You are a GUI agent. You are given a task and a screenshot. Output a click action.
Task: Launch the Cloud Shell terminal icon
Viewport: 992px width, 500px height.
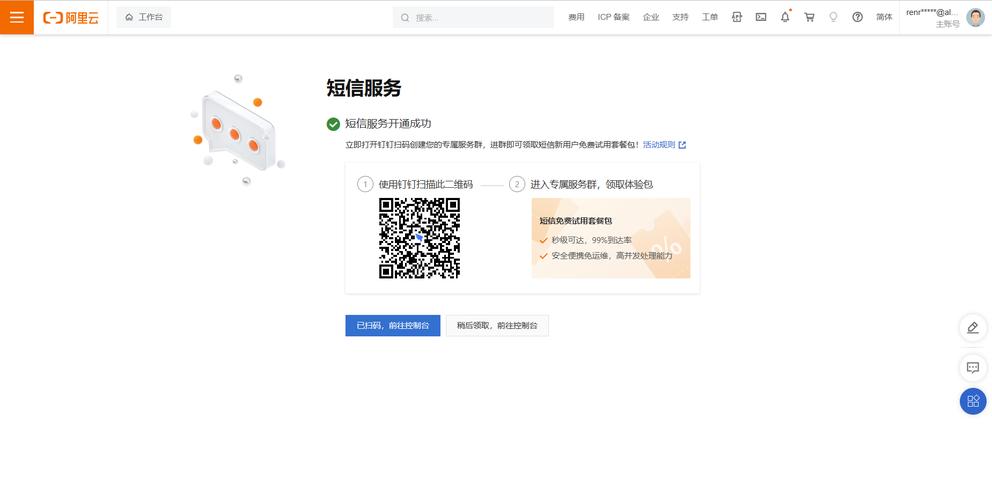760,17
